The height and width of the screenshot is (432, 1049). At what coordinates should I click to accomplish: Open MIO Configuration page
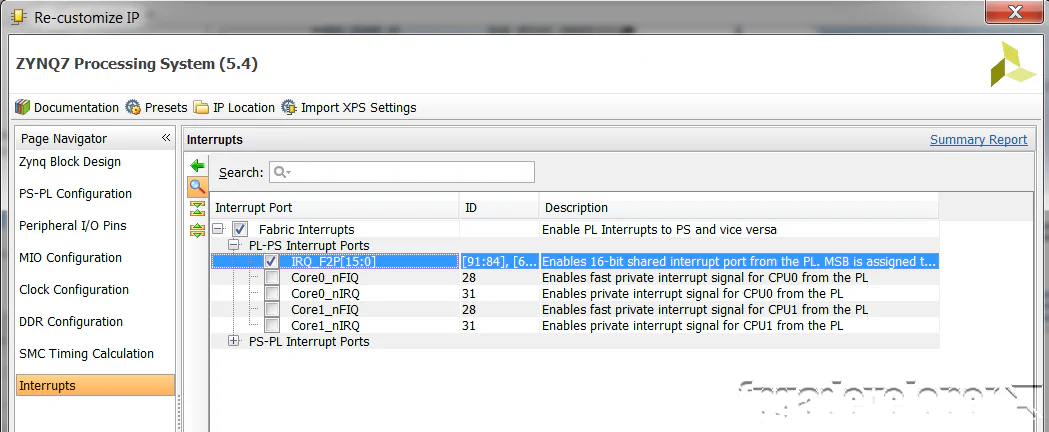[70, 258]
